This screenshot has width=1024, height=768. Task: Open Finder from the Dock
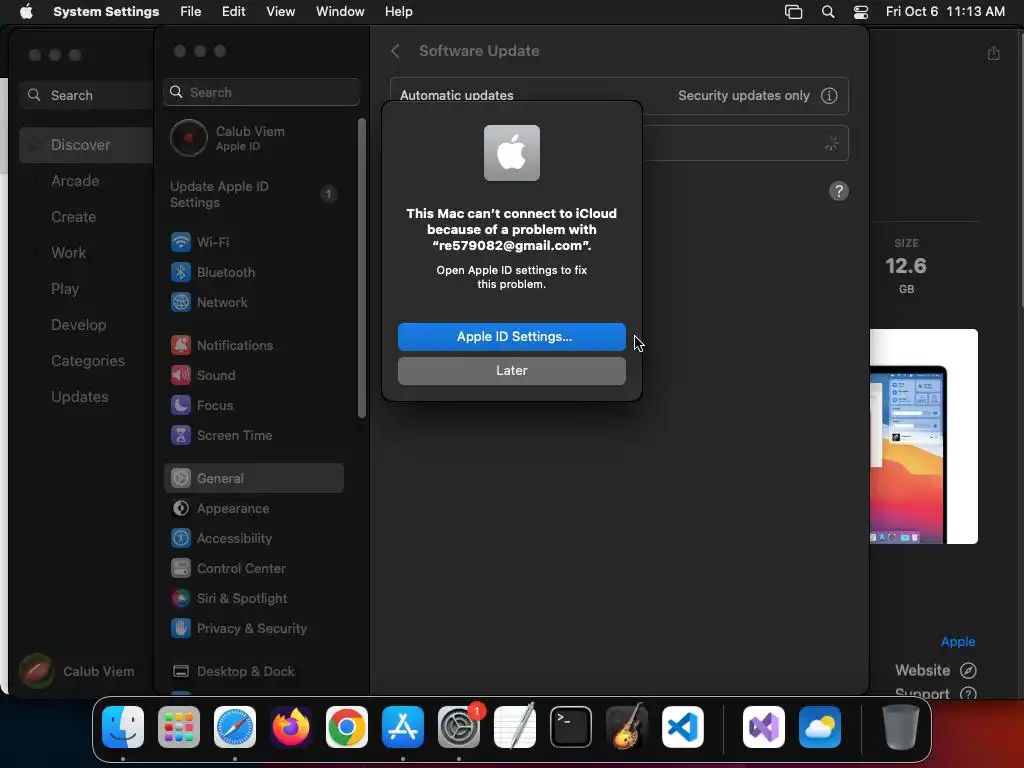click(x=123, y=727)
